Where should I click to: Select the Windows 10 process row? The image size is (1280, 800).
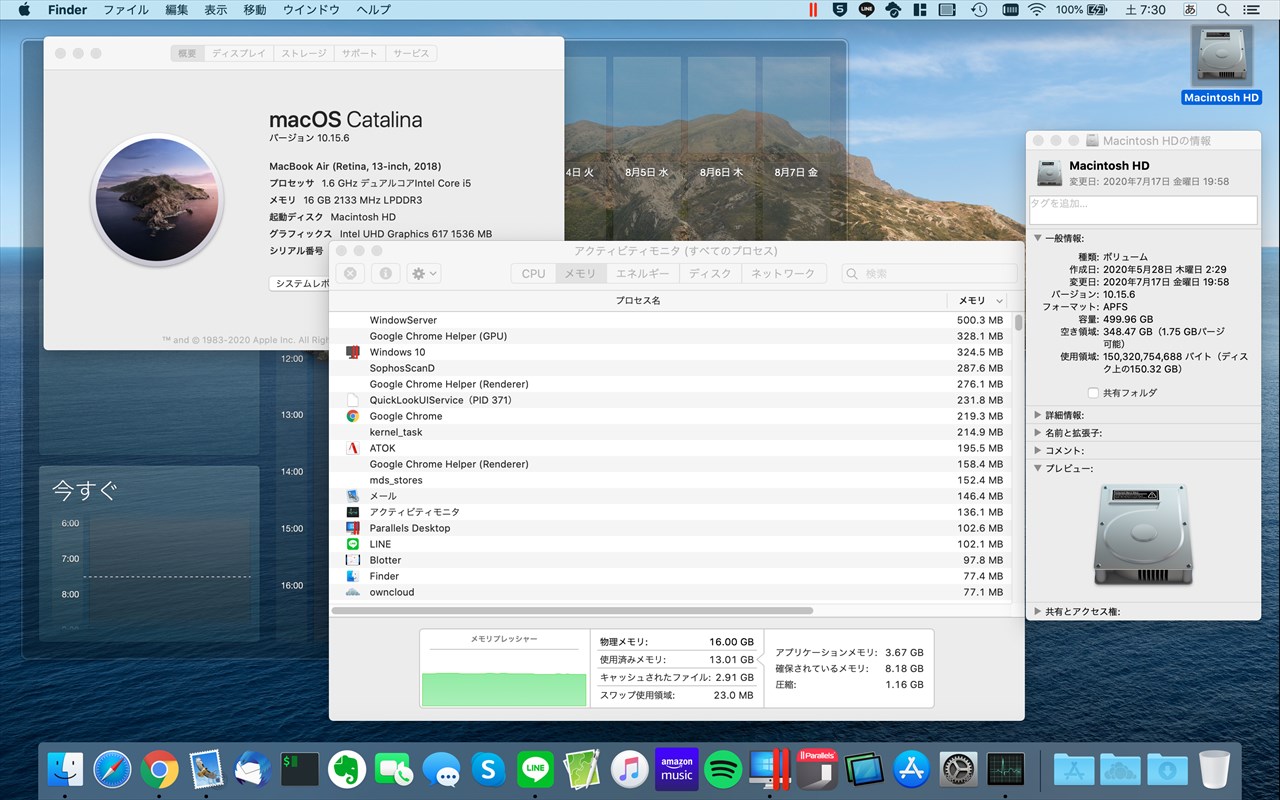tap(670, 352)
